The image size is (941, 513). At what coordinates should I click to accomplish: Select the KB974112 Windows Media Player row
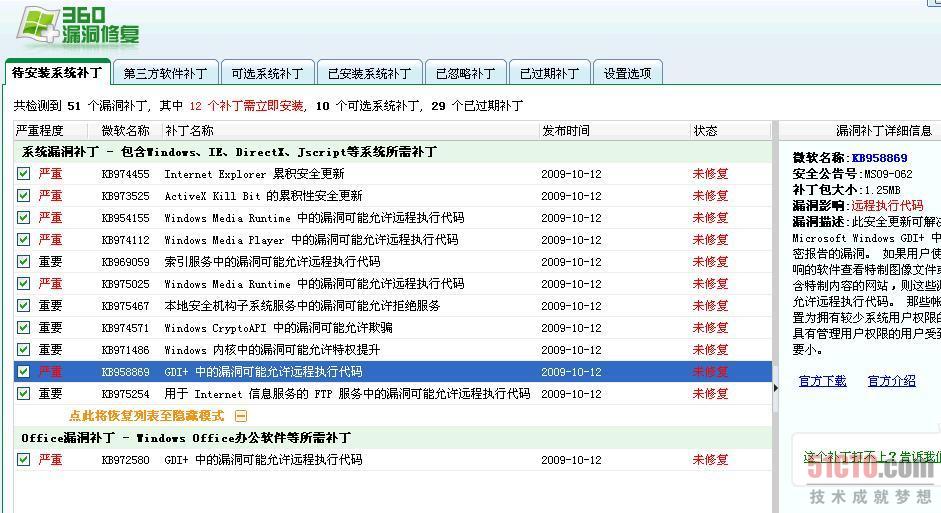click(x=393, y=240)
